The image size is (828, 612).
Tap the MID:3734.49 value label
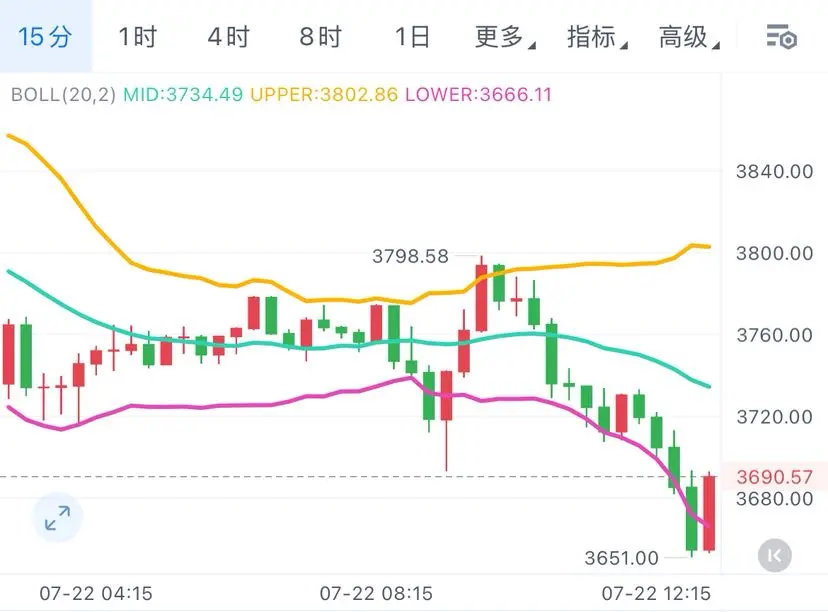(183, 95)
